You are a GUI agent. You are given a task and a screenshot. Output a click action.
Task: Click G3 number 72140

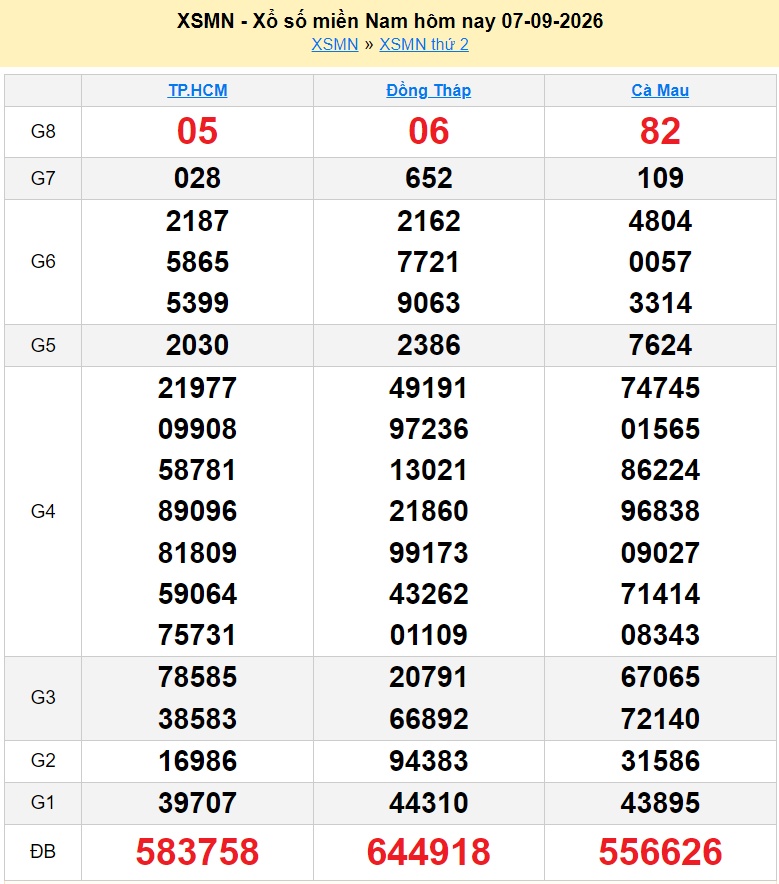click(x=660, y=719)
